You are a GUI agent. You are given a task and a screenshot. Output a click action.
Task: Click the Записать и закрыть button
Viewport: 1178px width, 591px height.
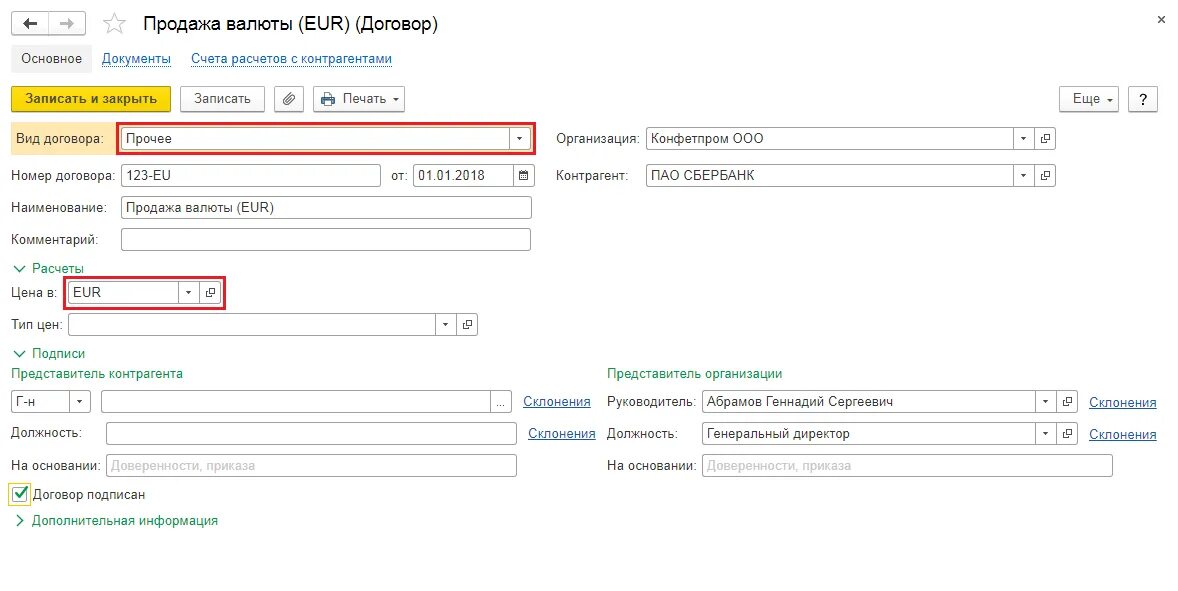click(x=91, y=99)
